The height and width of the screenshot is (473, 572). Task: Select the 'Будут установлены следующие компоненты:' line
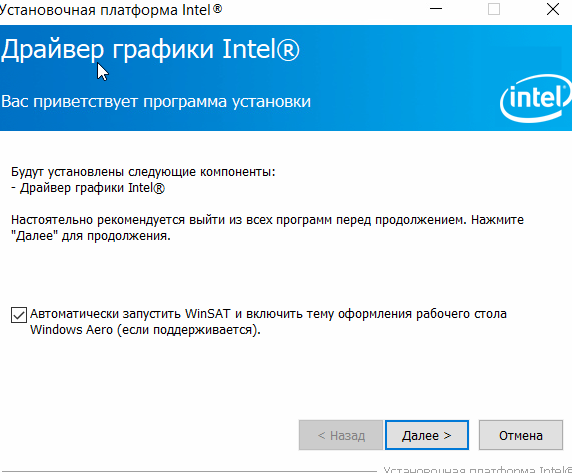coord(143,172)
